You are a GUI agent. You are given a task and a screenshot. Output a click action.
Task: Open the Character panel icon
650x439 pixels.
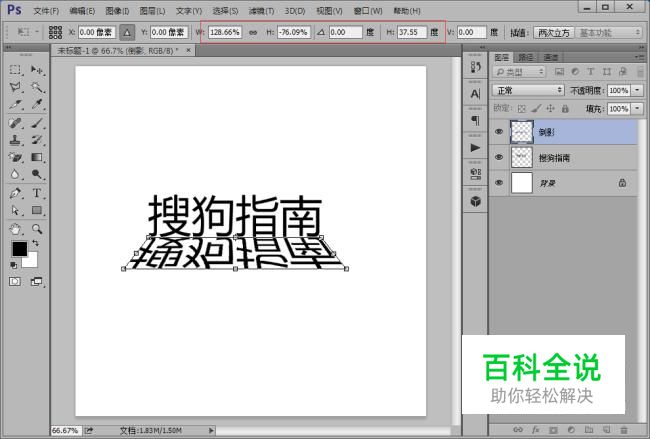[475, 94]
